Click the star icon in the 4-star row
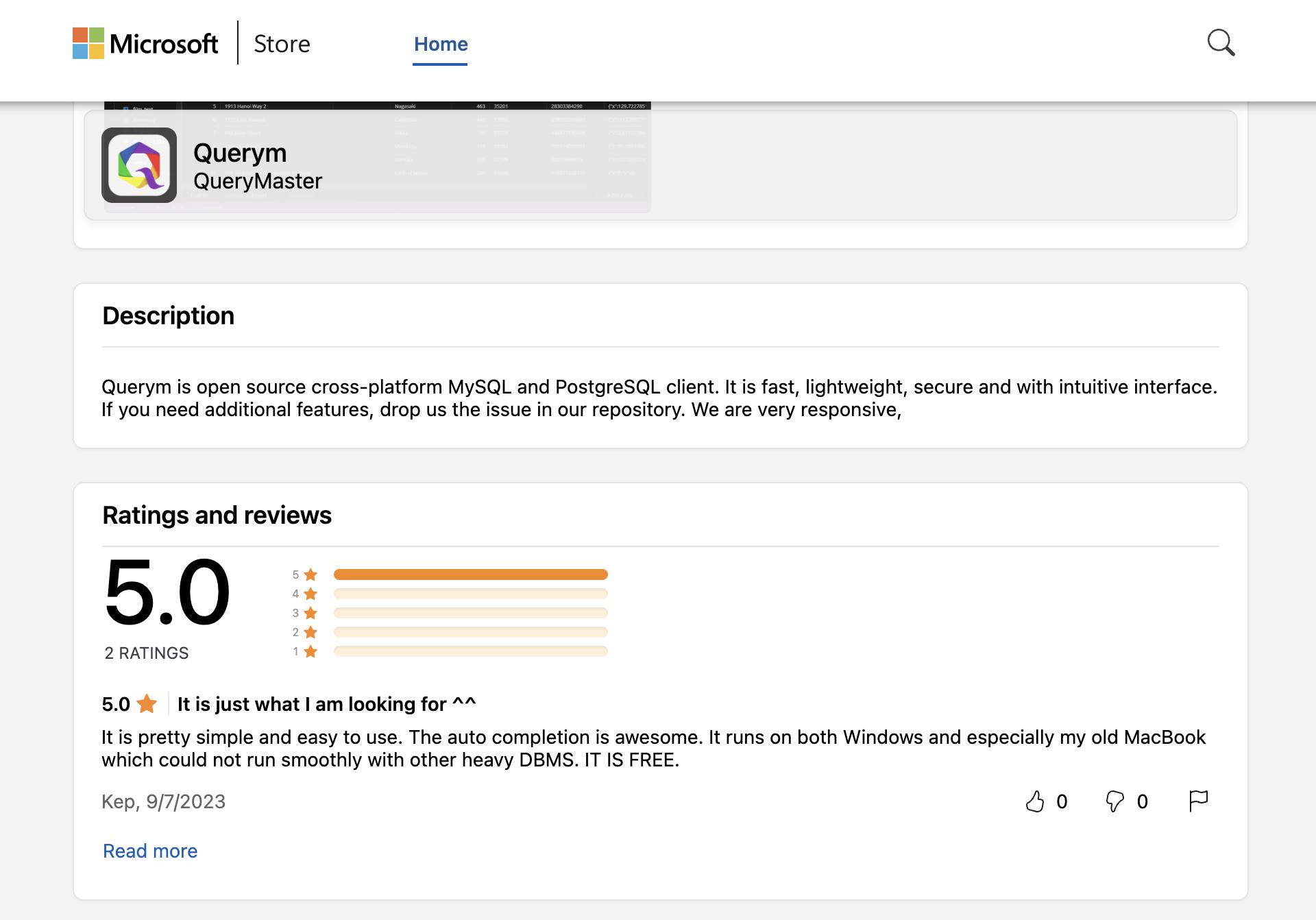This screenshot has width=1316, height=920. 310,594
